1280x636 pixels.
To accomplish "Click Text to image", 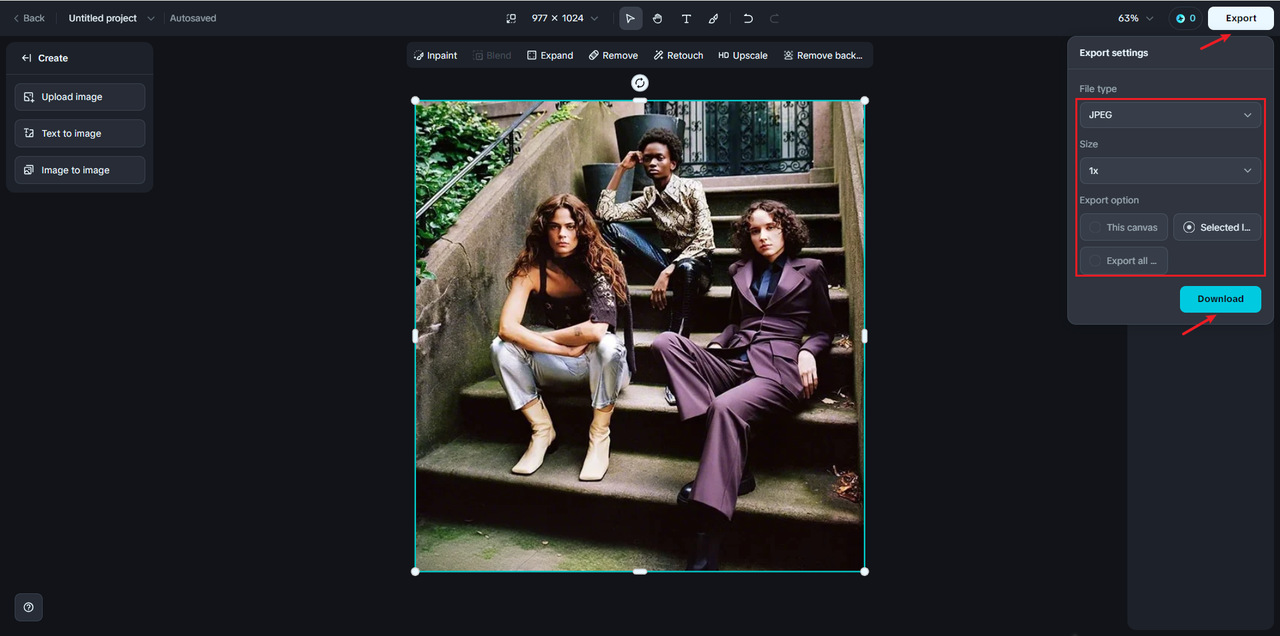I will [80, 133].
